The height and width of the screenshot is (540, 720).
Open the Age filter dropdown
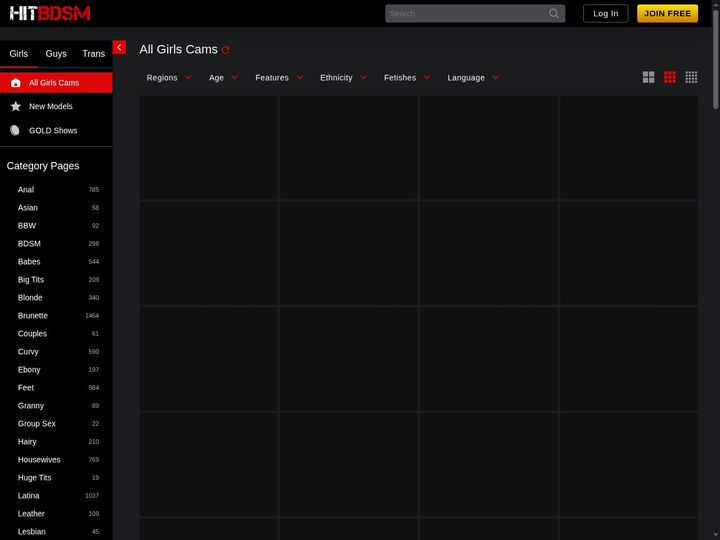(223, 78)
